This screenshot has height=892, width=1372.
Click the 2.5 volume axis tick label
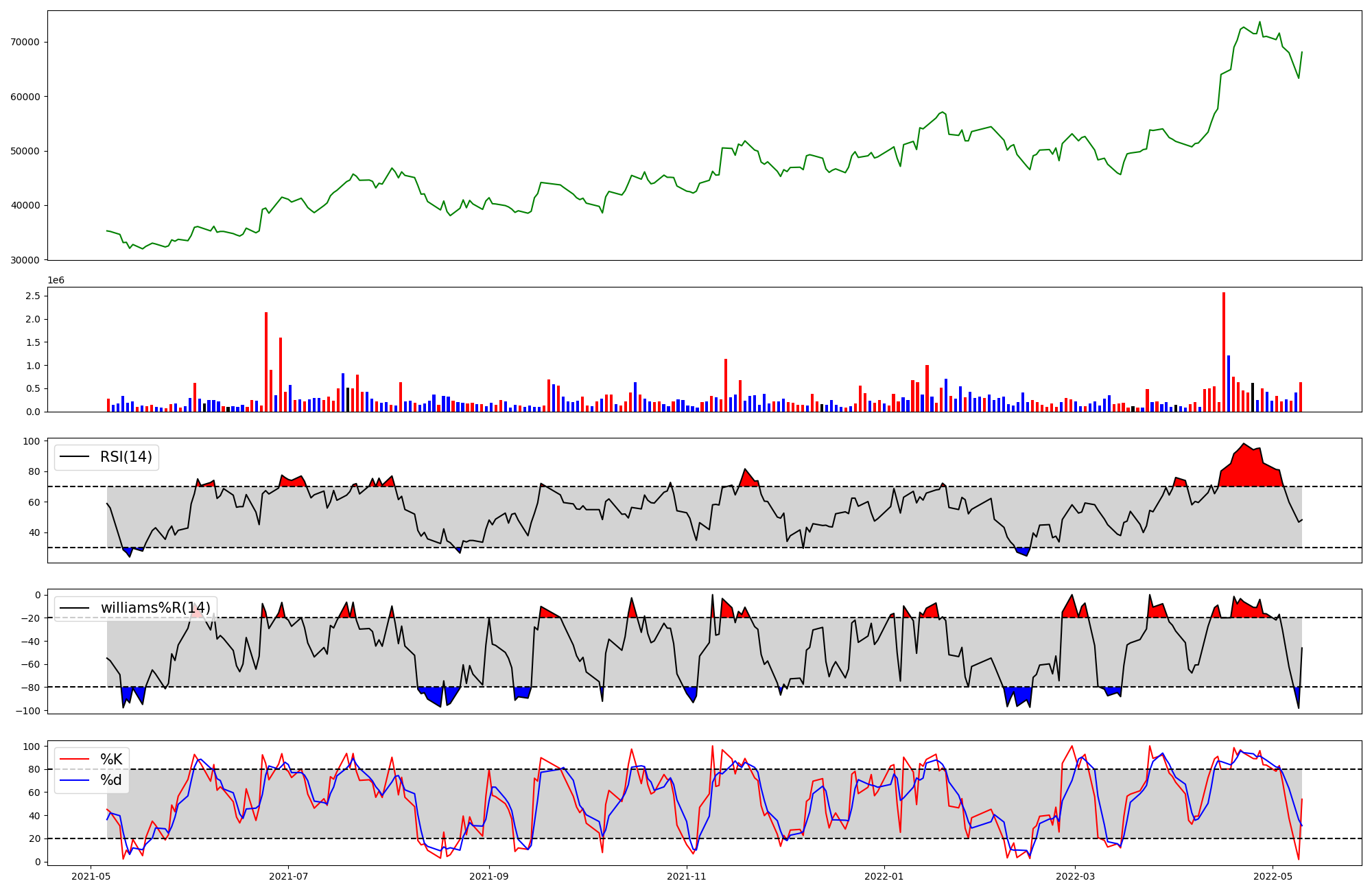click(33, 296)
